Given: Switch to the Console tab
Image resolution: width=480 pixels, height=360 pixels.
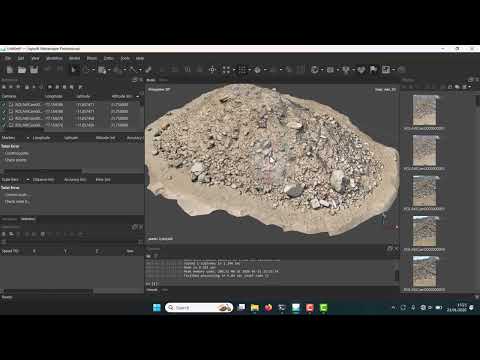Looking at the screenshot, I should coord(152,290).
